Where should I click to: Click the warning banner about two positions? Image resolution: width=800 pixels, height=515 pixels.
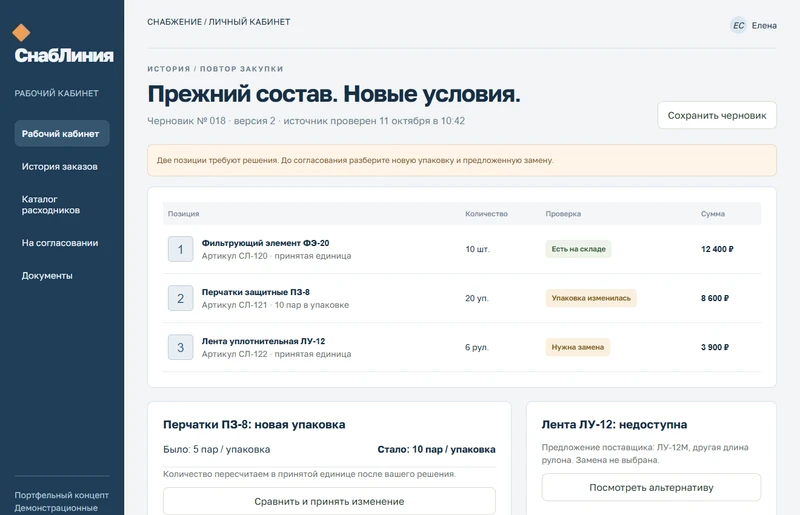click(x=462, y=160)
